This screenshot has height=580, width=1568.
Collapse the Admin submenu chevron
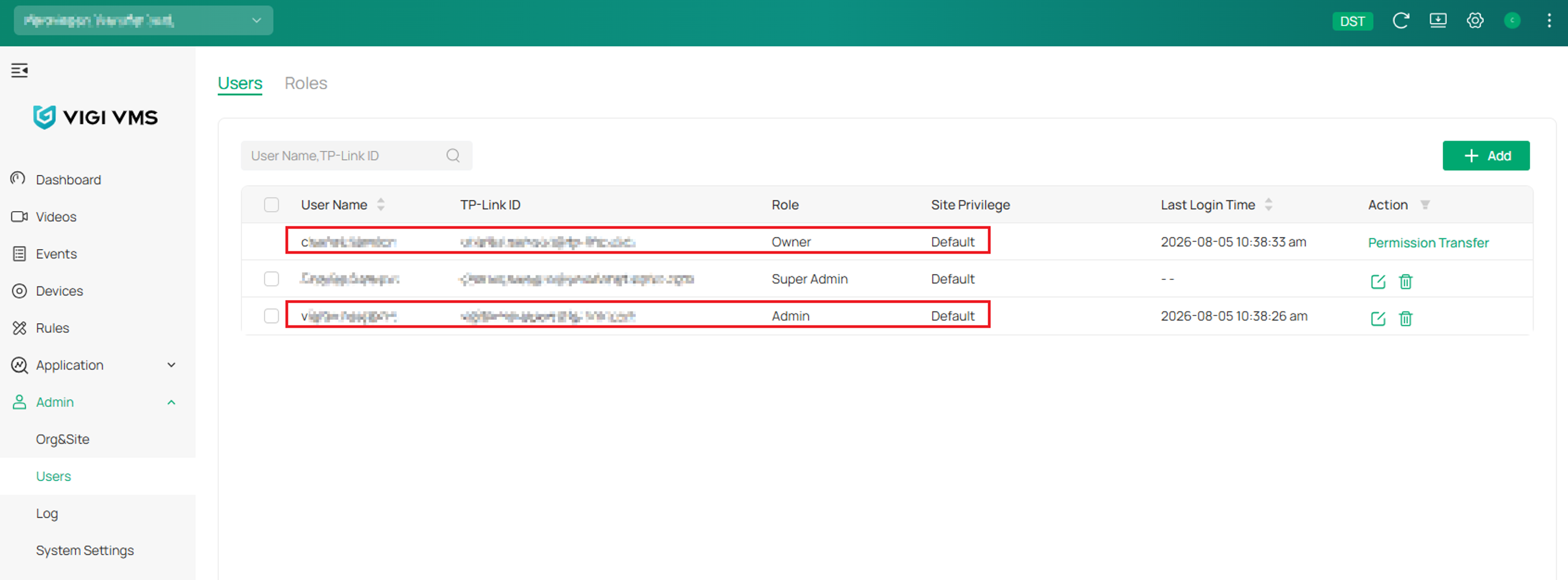pyautogui.click(x=171, y=402)
